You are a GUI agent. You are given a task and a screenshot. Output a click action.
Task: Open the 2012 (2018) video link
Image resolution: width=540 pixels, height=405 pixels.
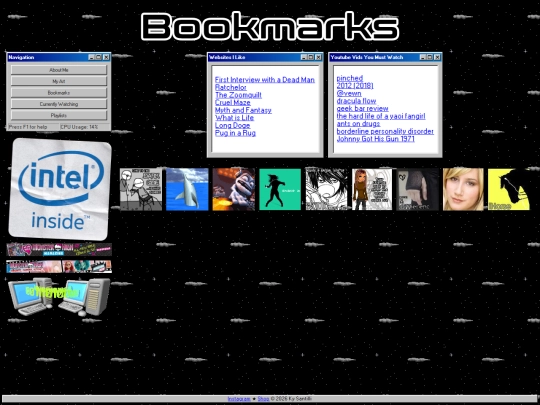(355, 86)
